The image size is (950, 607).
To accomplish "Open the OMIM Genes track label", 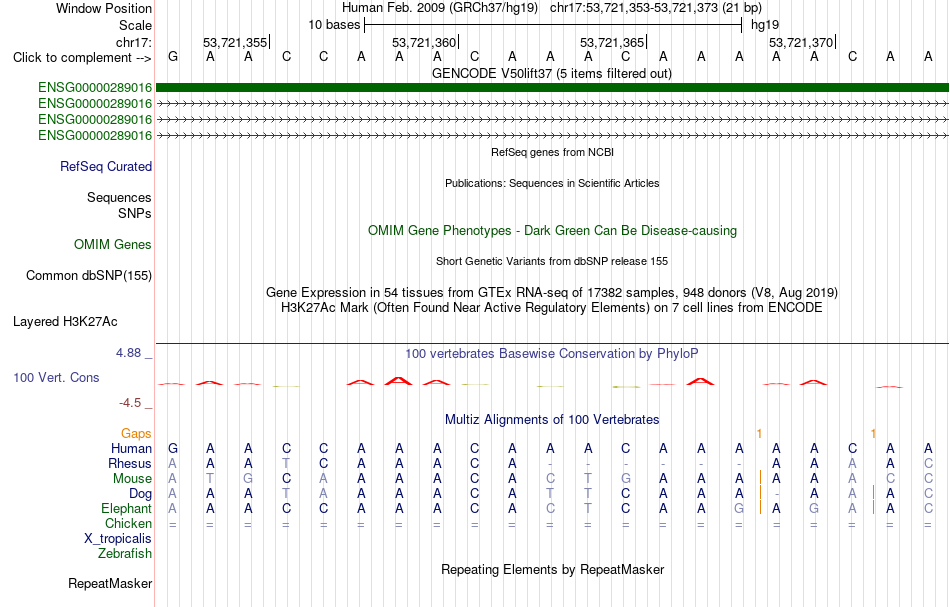I will 113,244.
